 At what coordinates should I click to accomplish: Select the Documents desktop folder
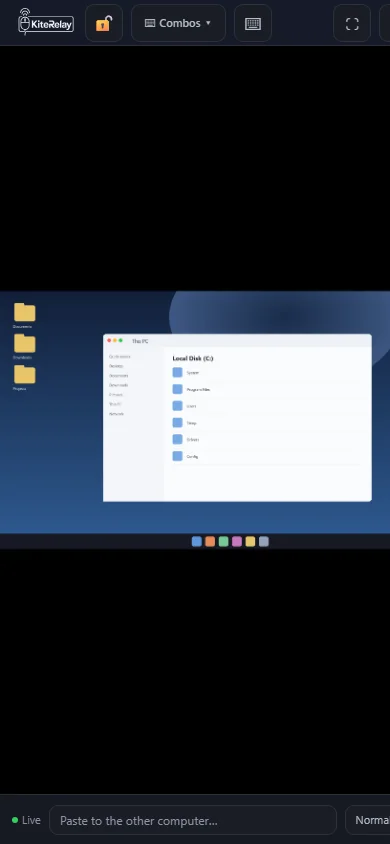click(x=24, y=316)
